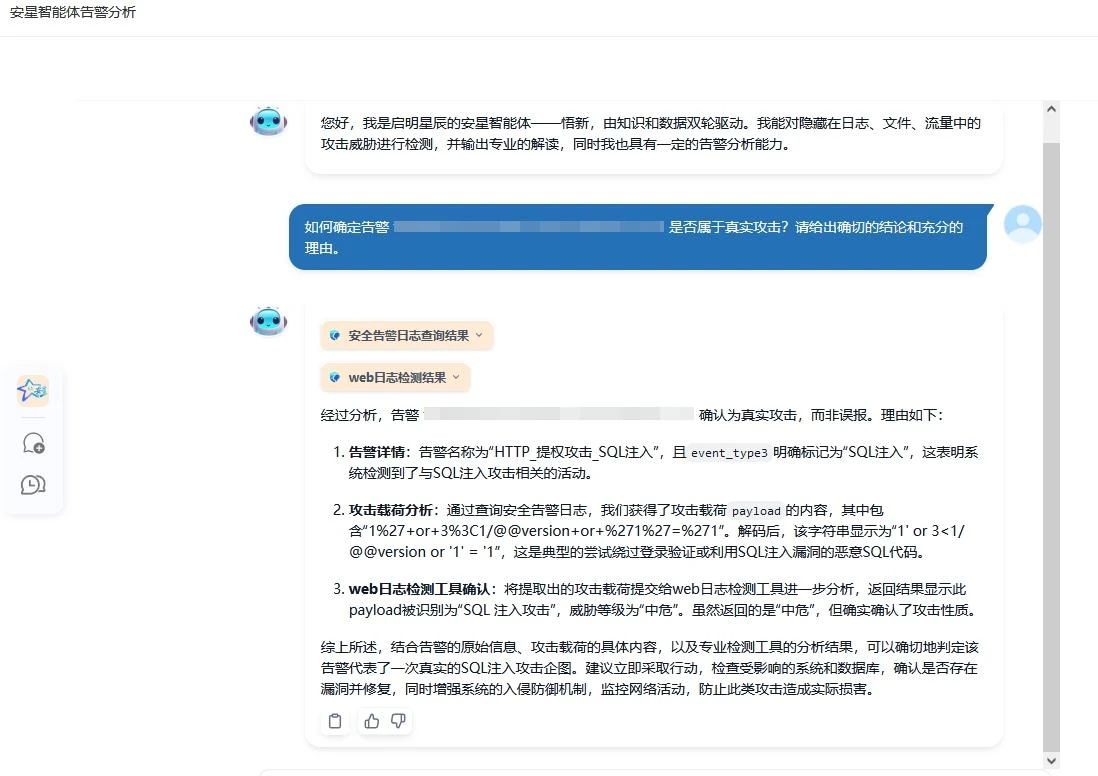This screenshot has width=1098, height=776.
Task: Click the globe icon on 安全告警日志查询结果 chip
Action: (x=334, y=335)
